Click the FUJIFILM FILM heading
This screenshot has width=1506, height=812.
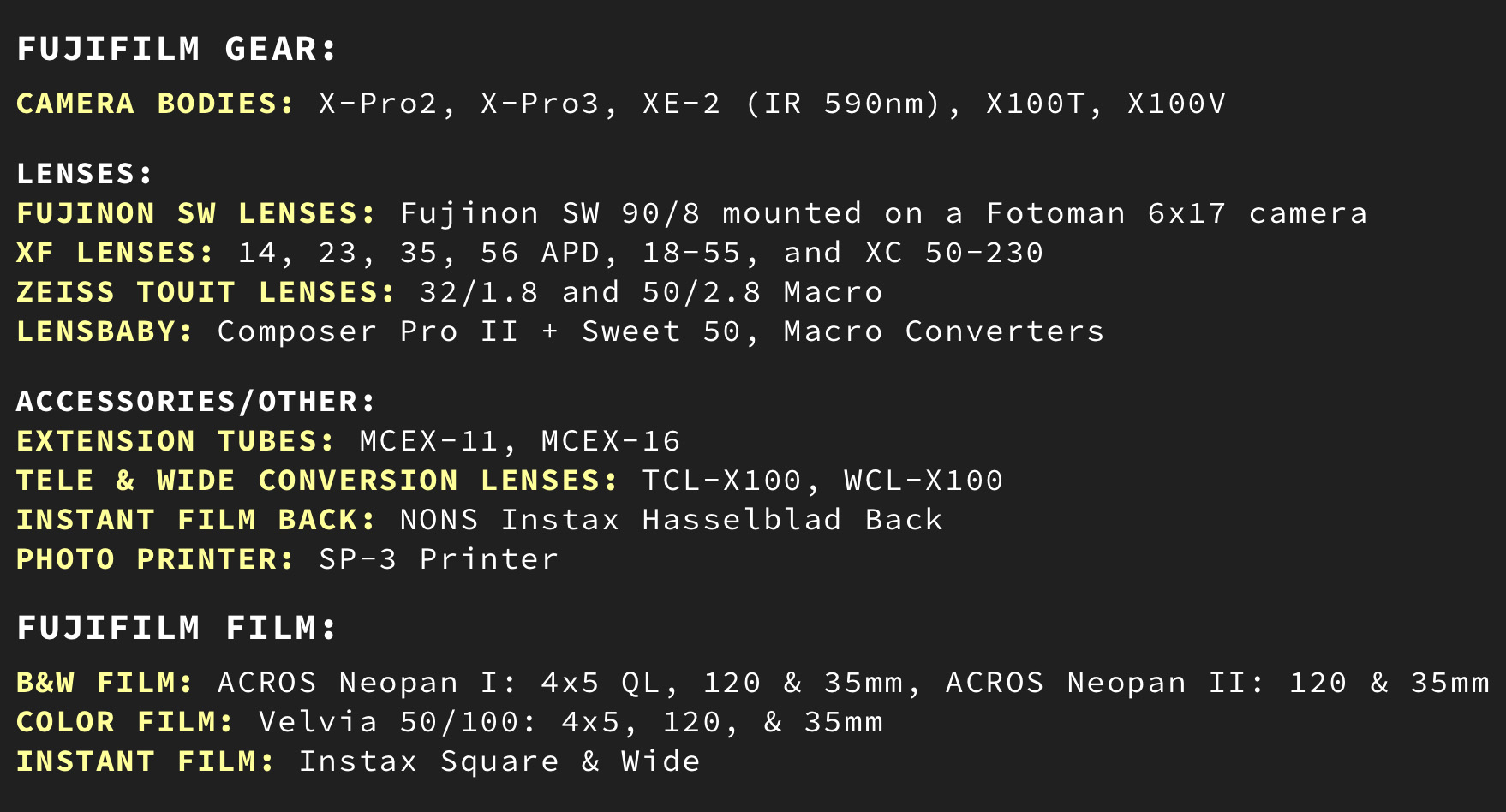(177, 628)
